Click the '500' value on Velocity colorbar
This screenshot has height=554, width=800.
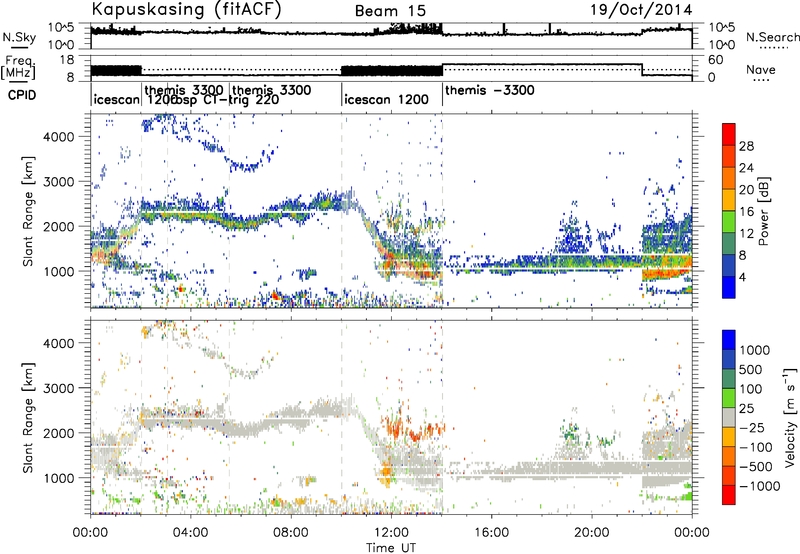(x=751, y=369)
